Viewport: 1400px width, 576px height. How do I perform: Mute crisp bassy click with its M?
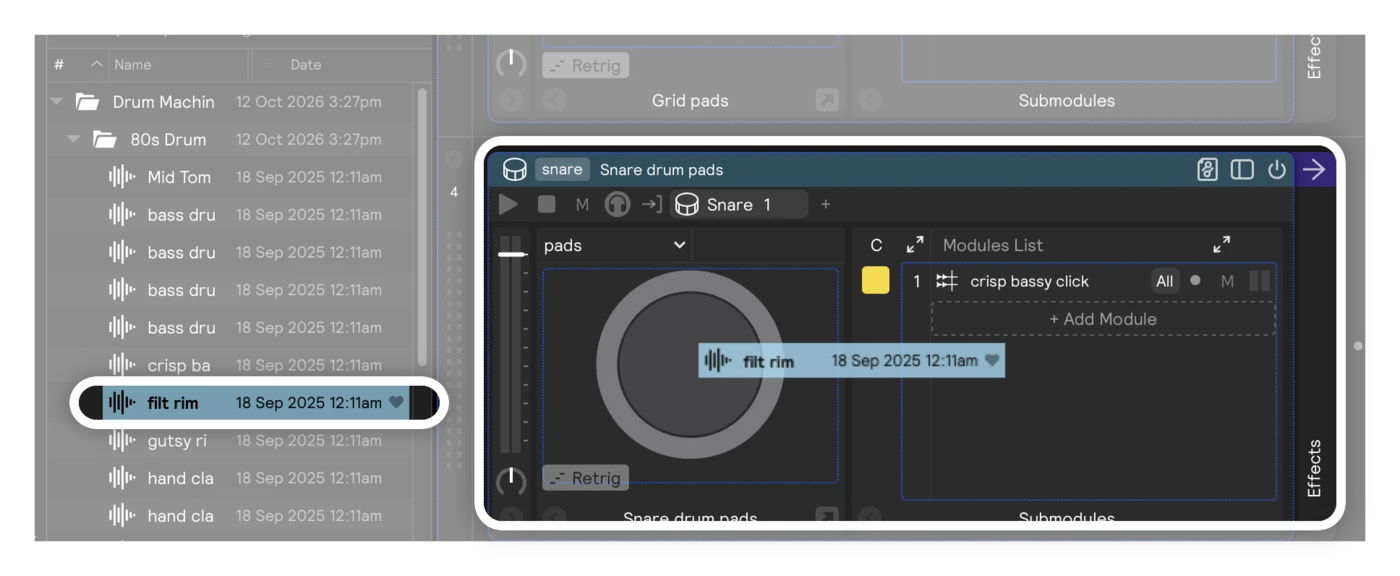(x=1227, y=281)
